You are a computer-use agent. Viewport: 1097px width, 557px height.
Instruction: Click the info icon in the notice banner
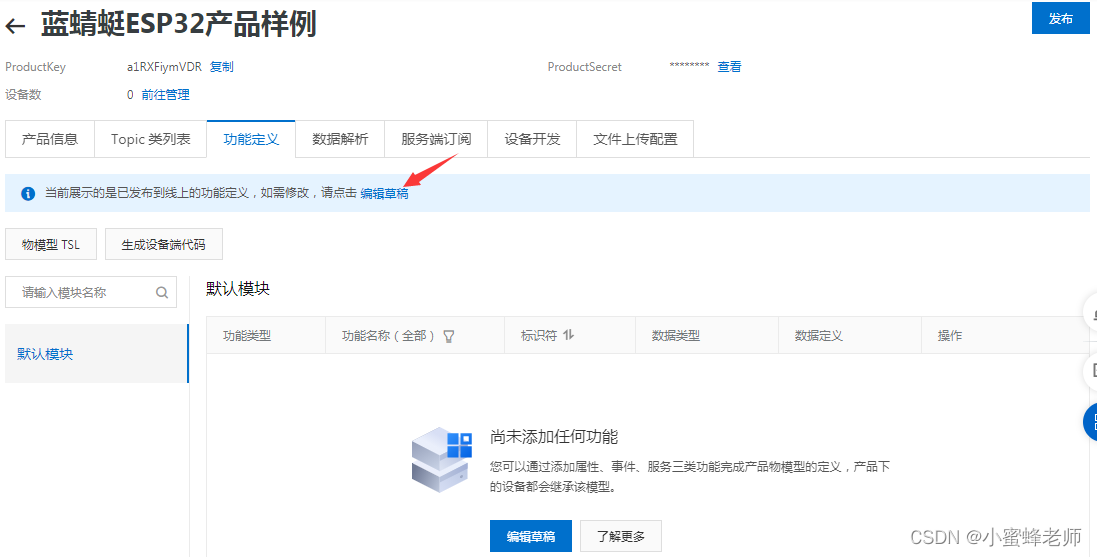(x=28, y=194)
